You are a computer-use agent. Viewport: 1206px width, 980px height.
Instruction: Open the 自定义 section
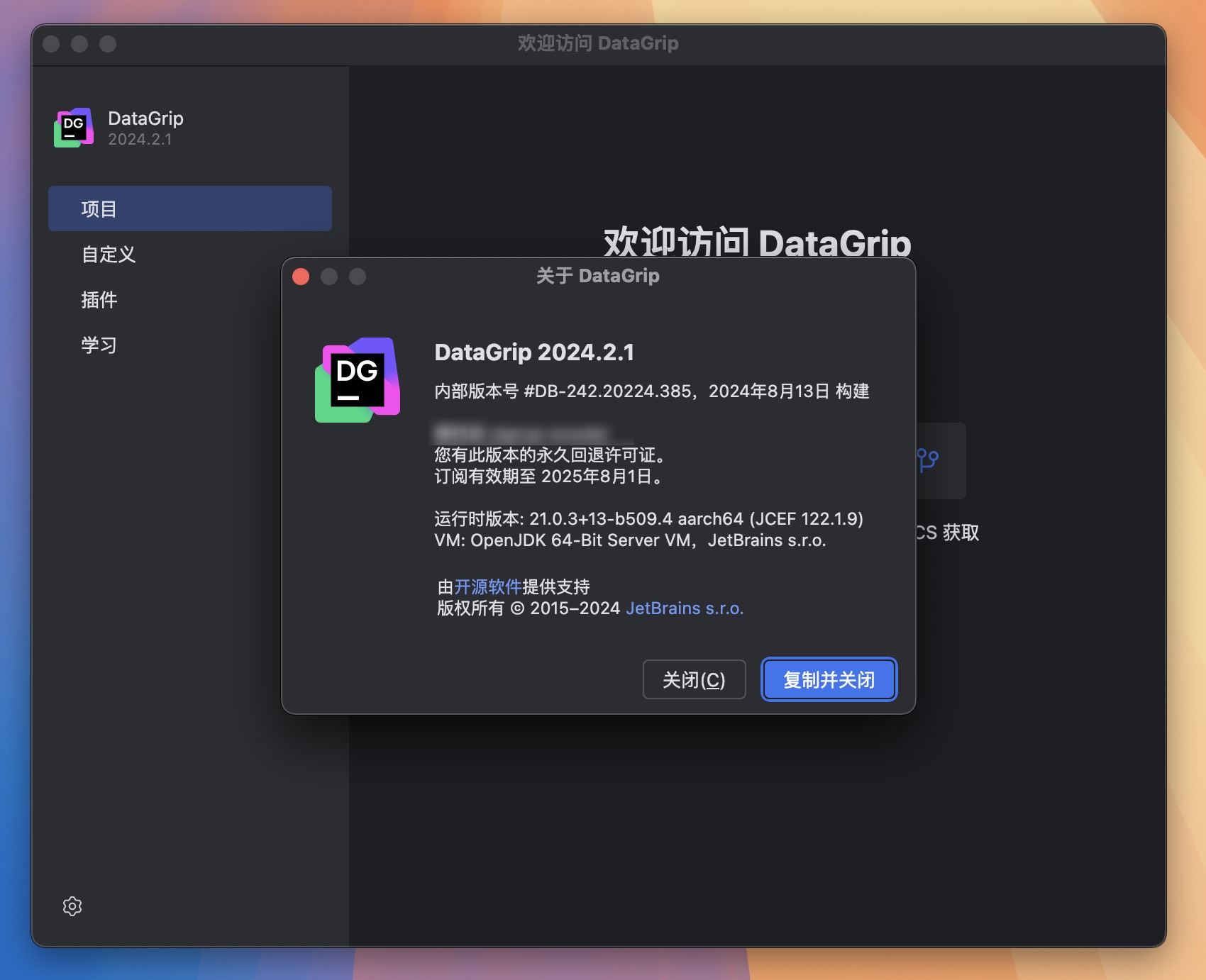click(109, 254)
